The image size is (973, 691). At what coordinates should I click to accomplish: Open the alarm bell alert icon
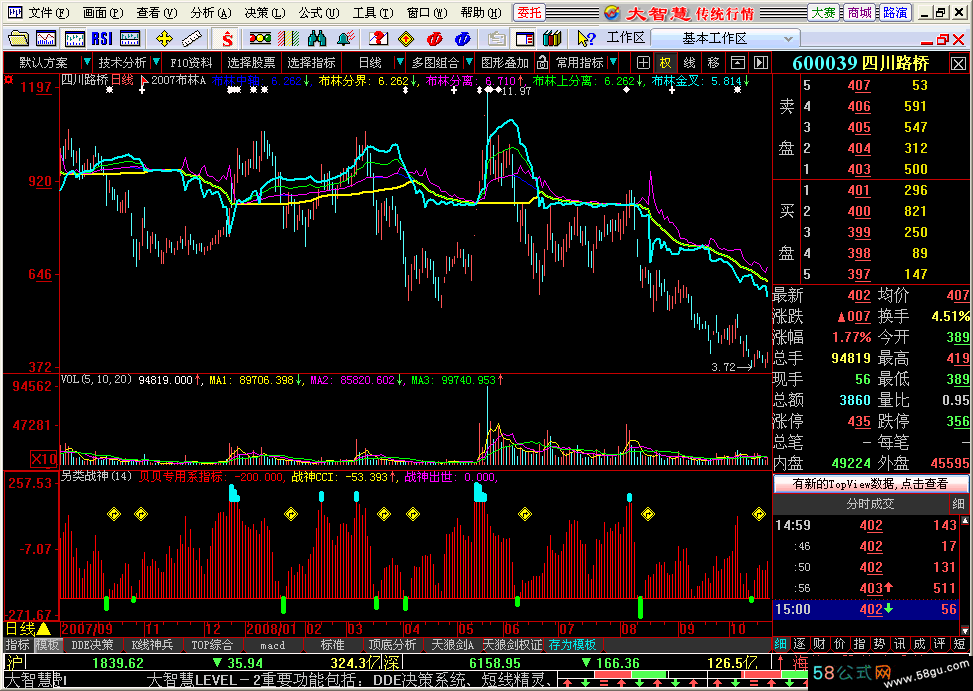click(345, 38)
